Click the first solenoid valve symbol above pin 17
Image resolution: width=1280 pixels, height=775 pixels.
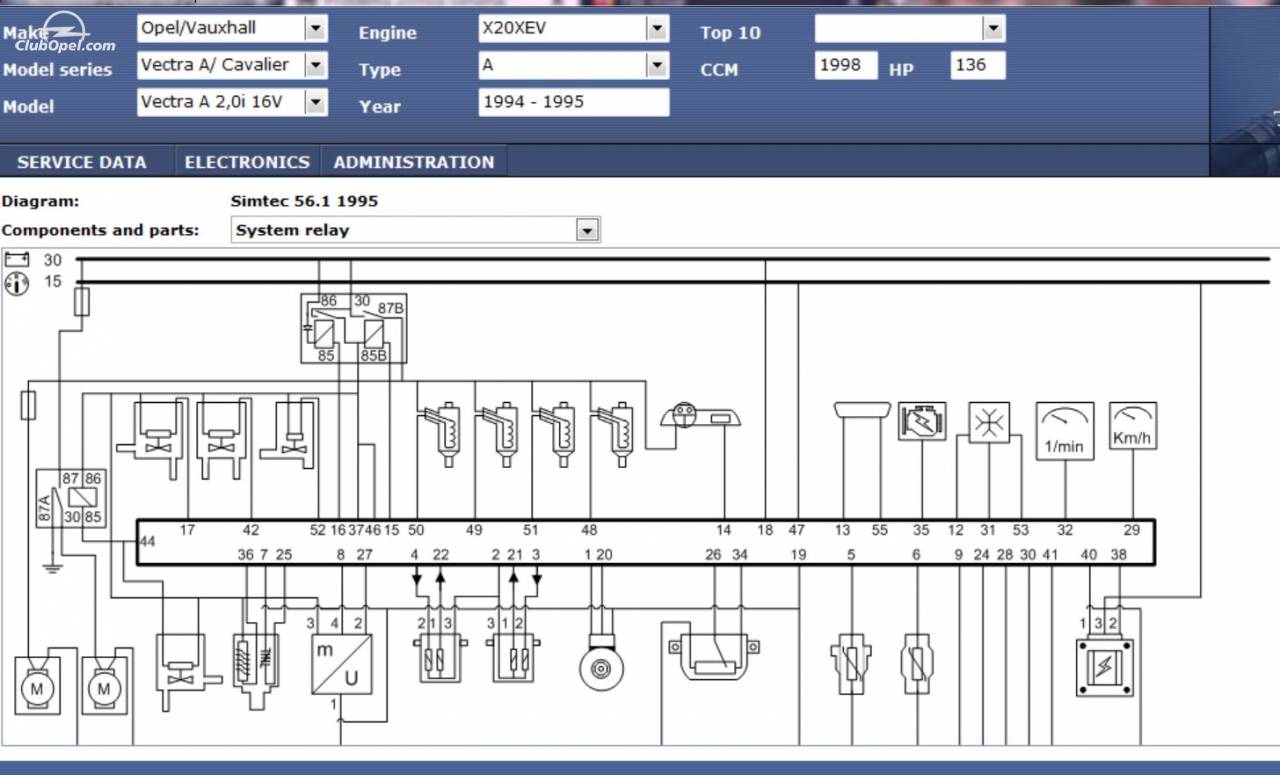pyautogui.click(x=152, y=439)
